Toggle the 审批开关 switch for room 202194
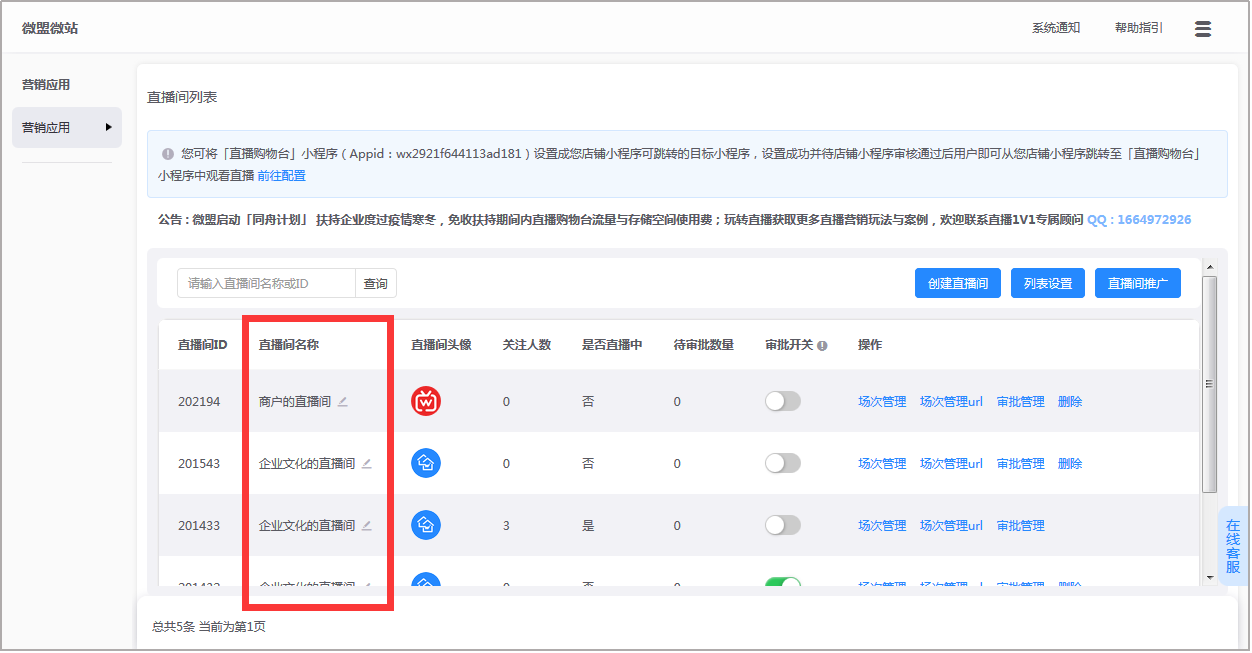This screenshot has height=653, width=1252. 782,401
